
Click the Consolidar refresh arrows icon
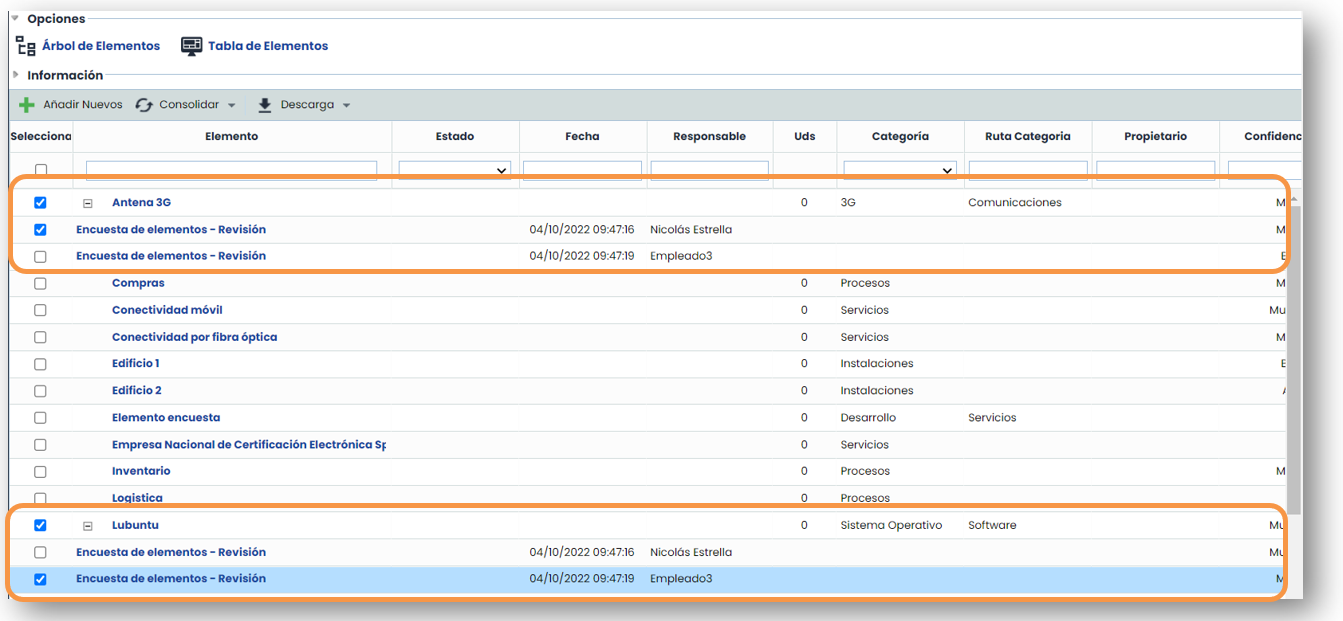pyautogui.click(x=145, y=105)
